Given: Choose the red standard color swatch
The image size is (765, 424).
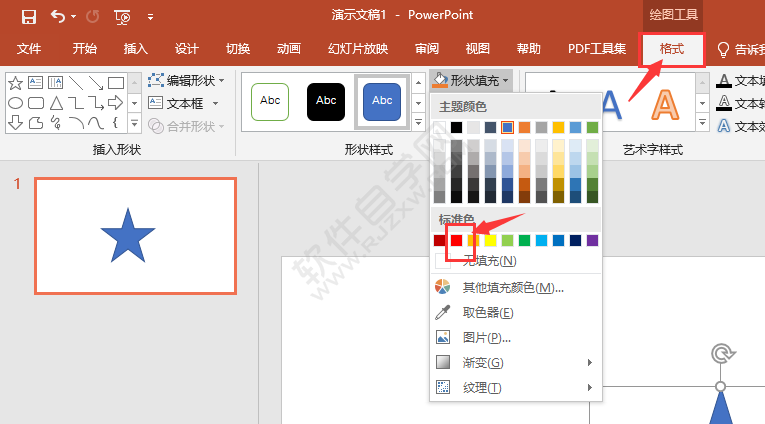Looking at the screenshot, I should tap(456, 240).
